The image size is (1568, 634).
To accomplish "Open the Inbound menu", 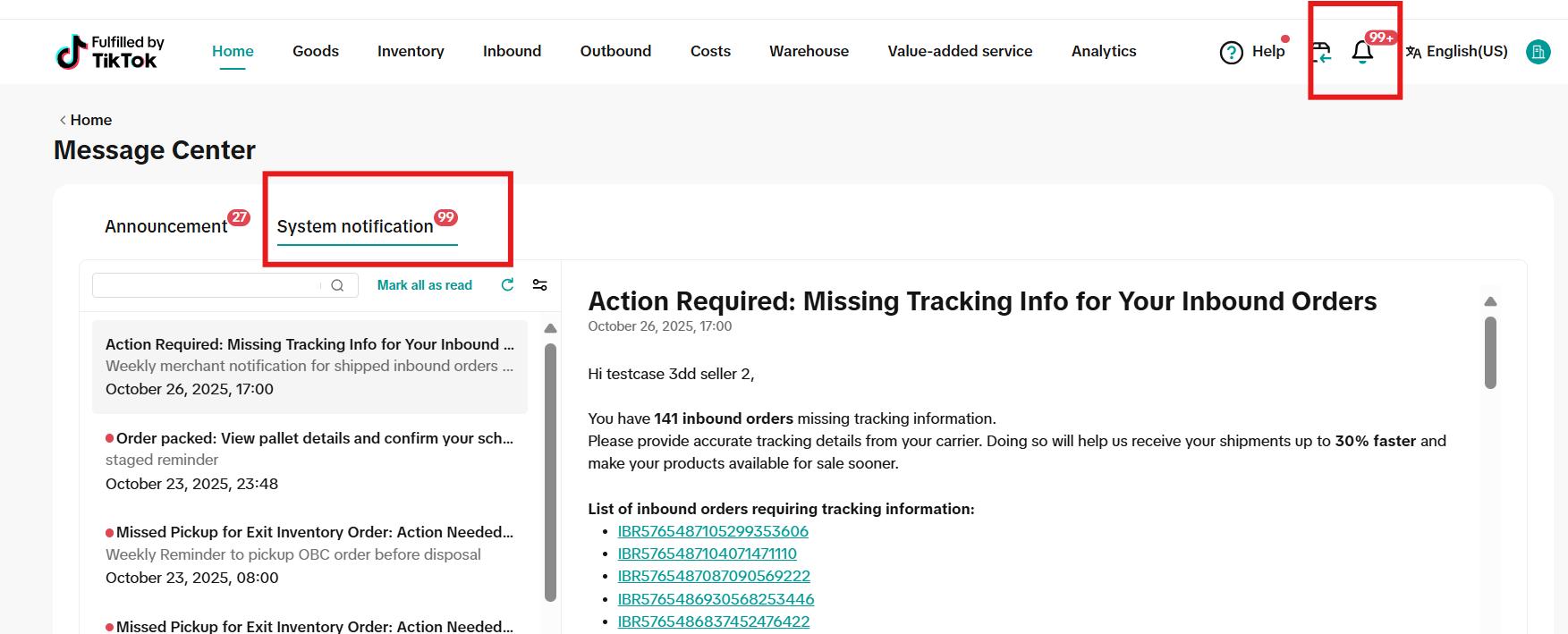I will (x=512, y=51).
